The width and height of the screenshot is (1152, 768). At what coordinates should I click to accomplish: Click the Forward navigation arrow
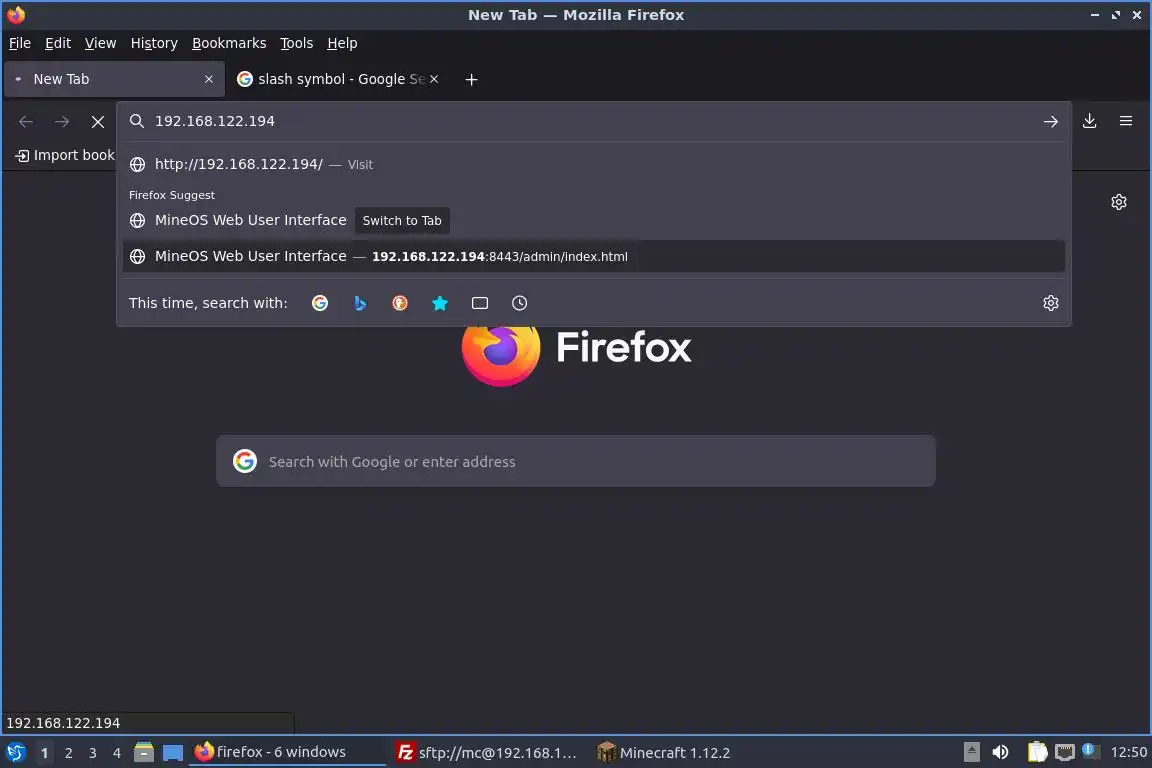click(62, 121)
